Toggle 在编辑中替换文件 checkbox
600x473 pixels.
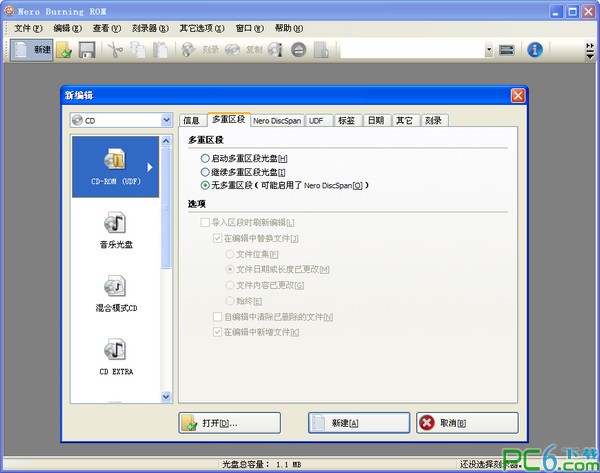click(x=256, y=238)
